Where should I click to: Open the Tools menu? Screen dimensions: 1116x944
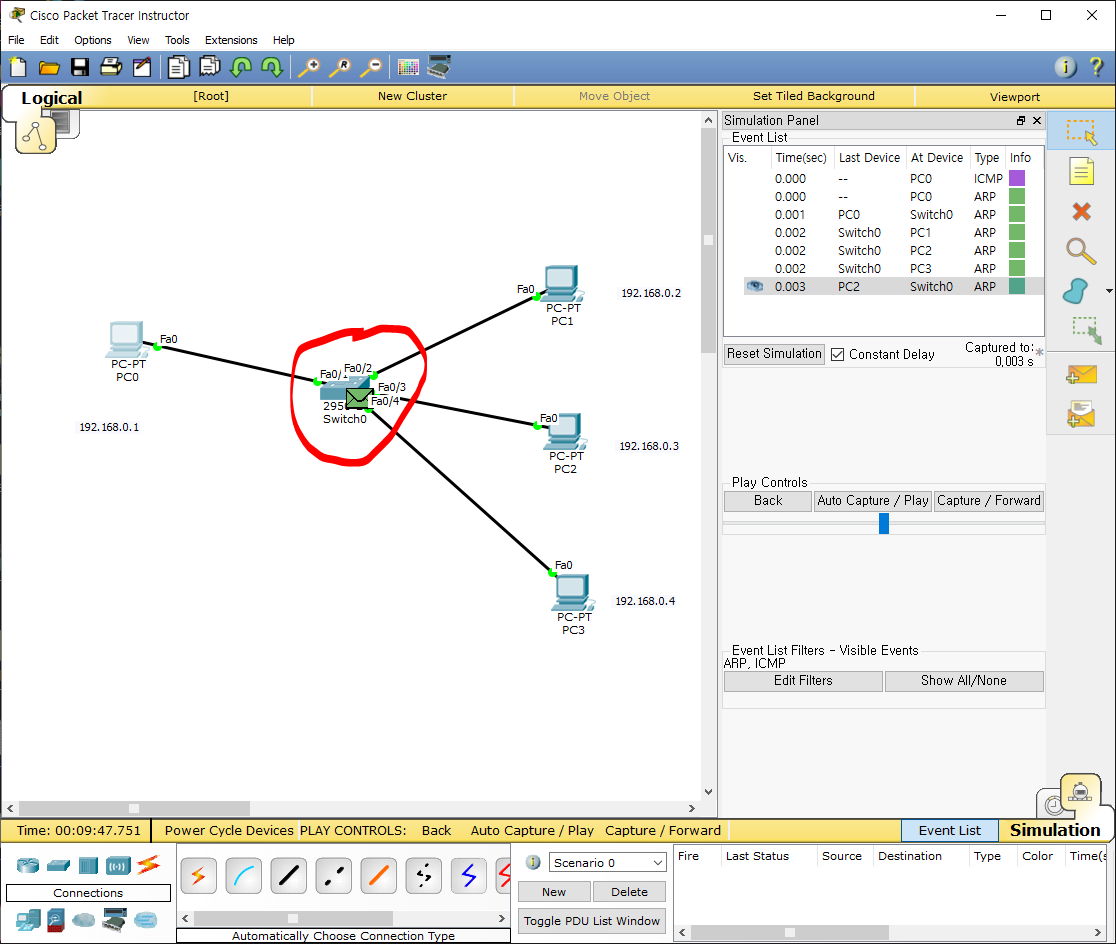pyautogui.click(x=177, y=40)
